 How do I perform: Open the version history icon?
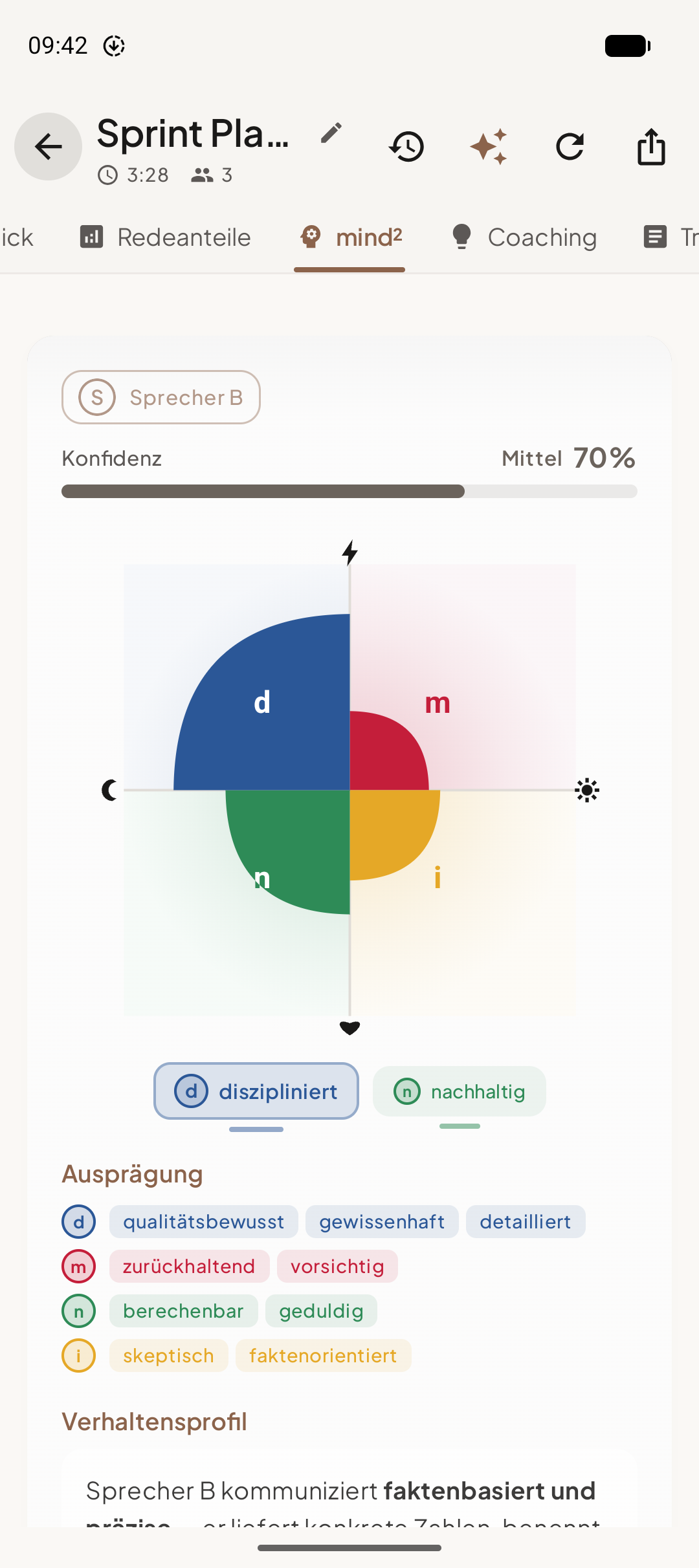pyautogui.click(x=406, y=147)
